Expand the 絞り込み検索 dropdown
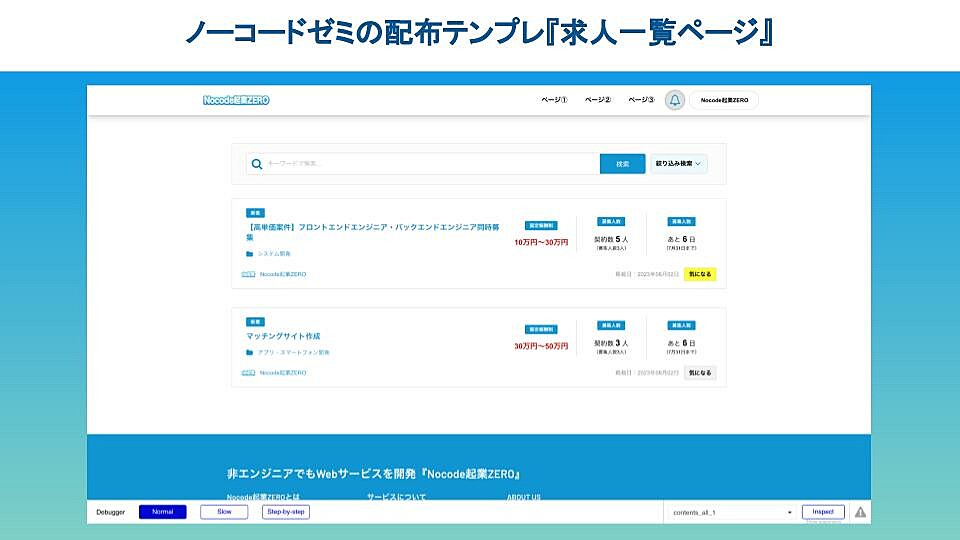Viewport: 960px width, 540px height. (x=678, y=163)
